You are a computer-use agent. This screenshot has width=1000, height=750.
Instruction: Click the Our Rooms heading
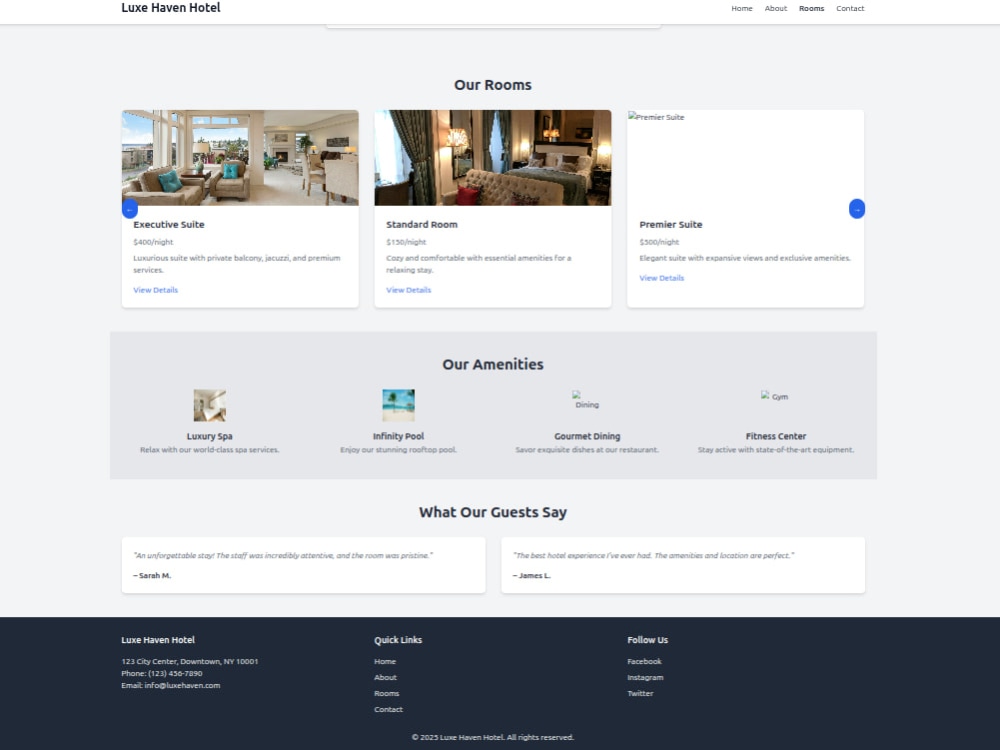pos(493,85)
